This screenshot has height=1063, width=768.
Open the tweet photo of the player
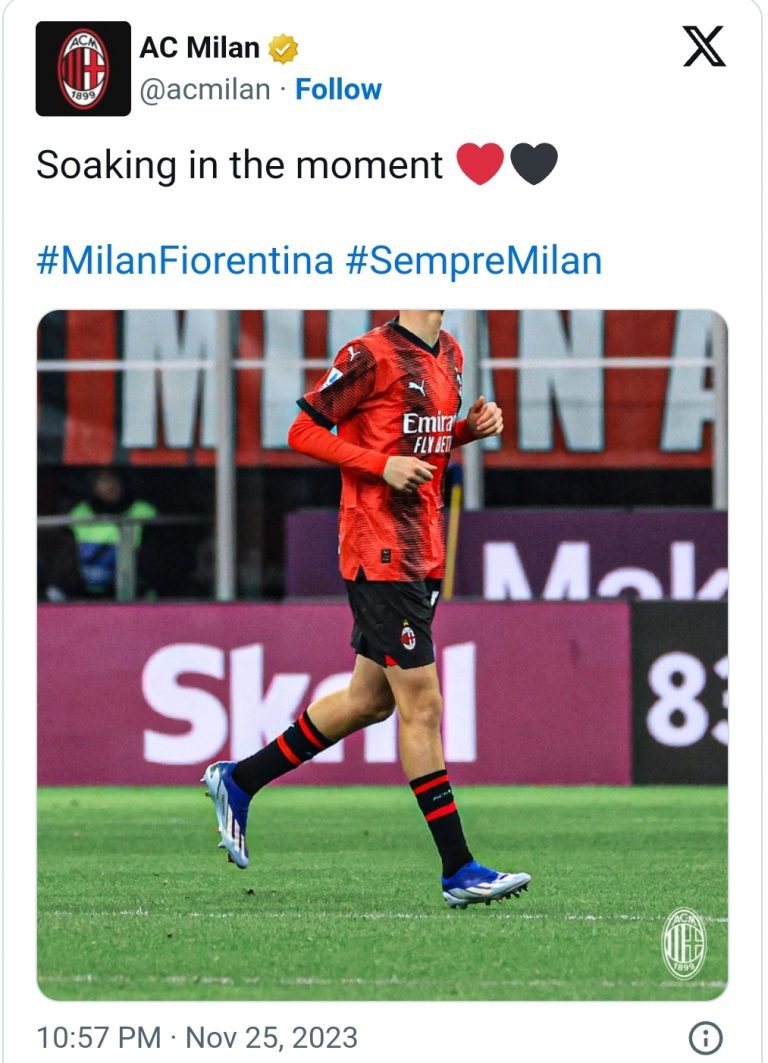pos(382,655)
